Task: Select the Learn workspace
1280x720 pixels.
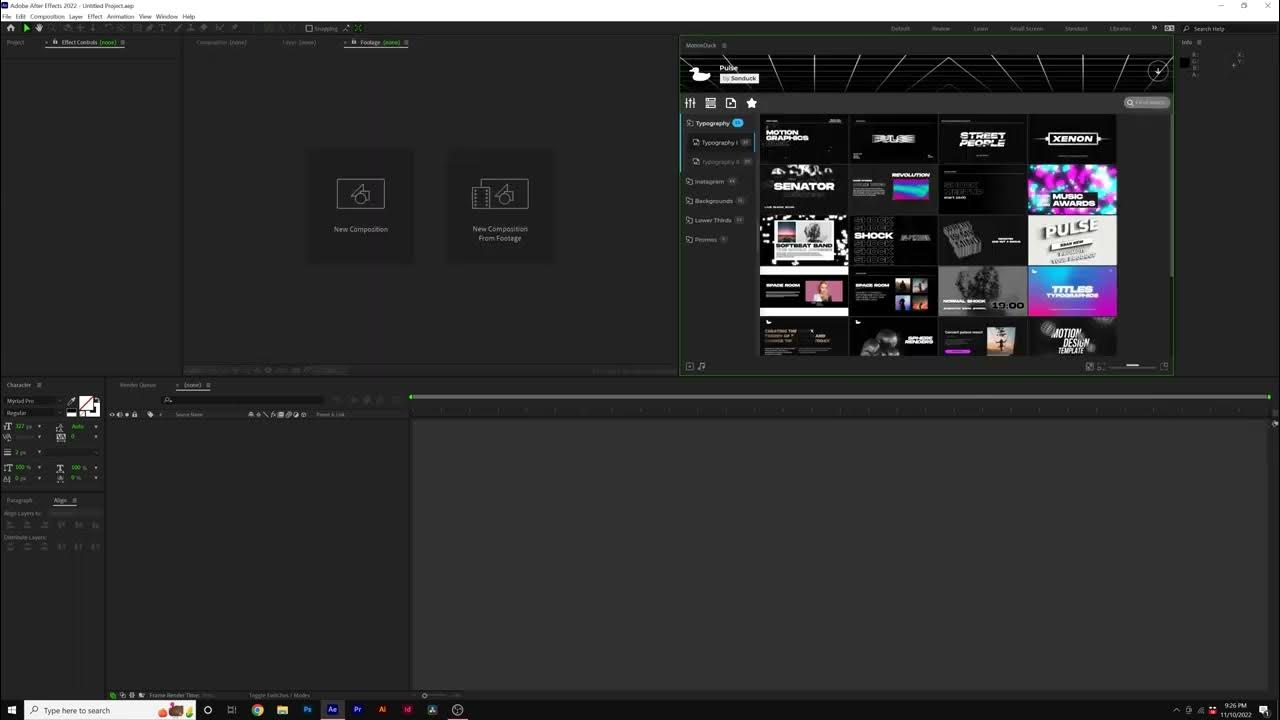Action: pos(981,29)
